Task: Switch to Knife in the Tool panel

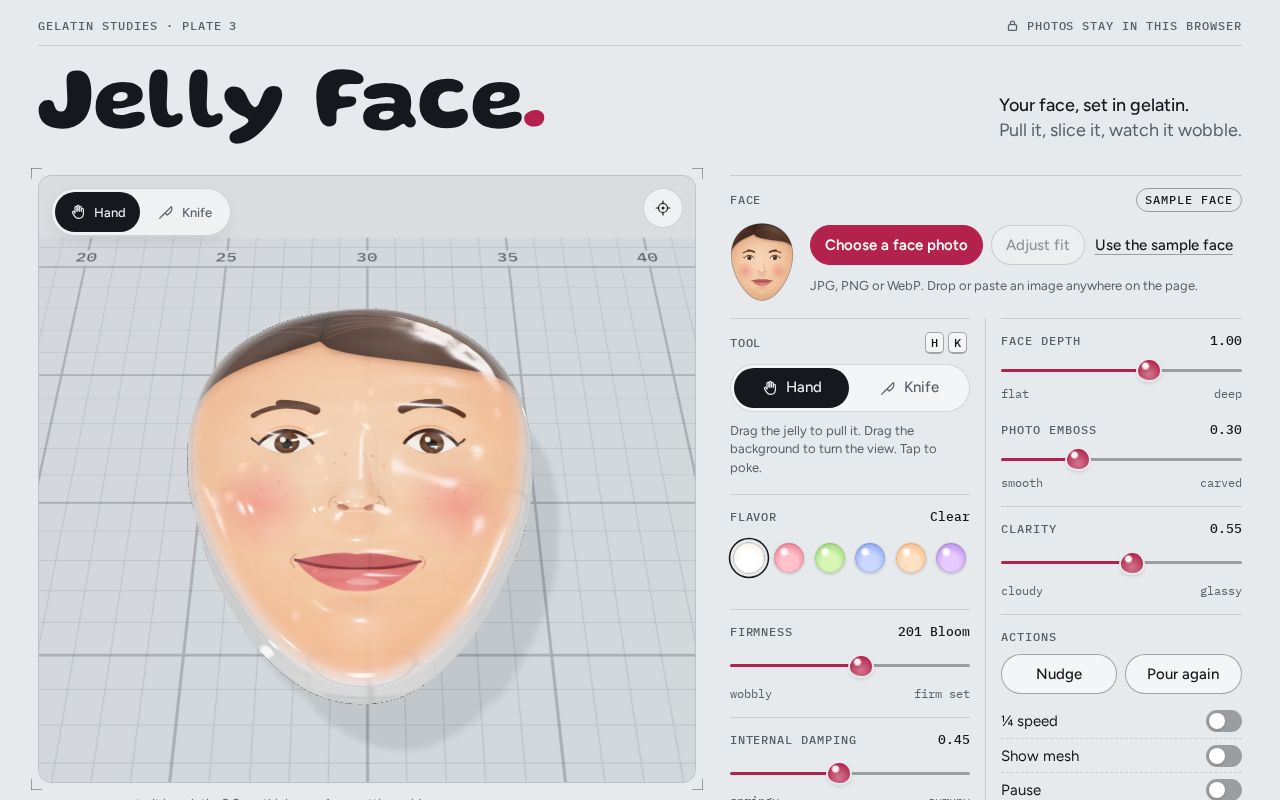Action: [908, 388]
